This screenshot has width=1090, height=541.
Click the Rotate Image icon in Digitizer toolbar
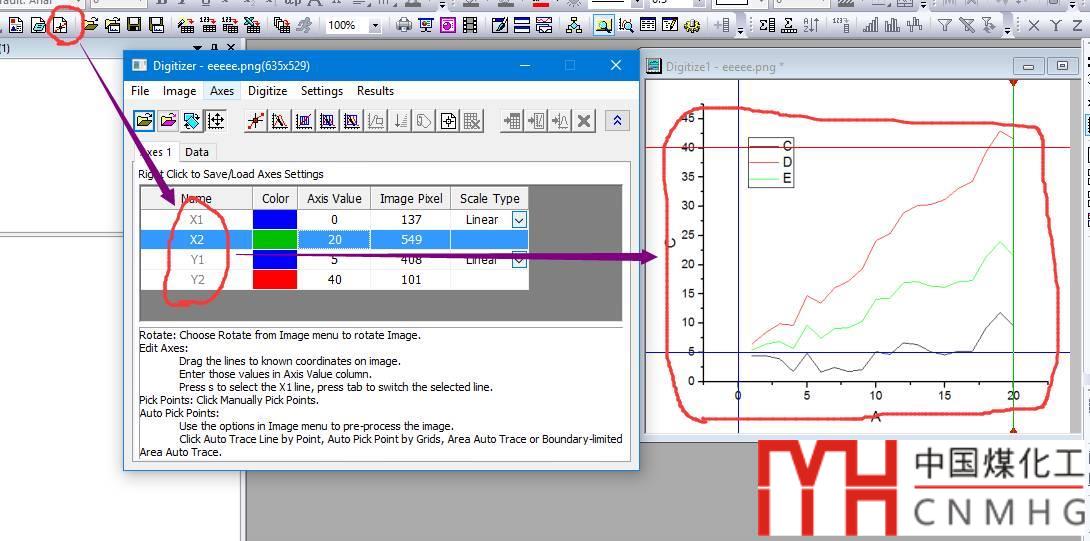tap(192, 121)
